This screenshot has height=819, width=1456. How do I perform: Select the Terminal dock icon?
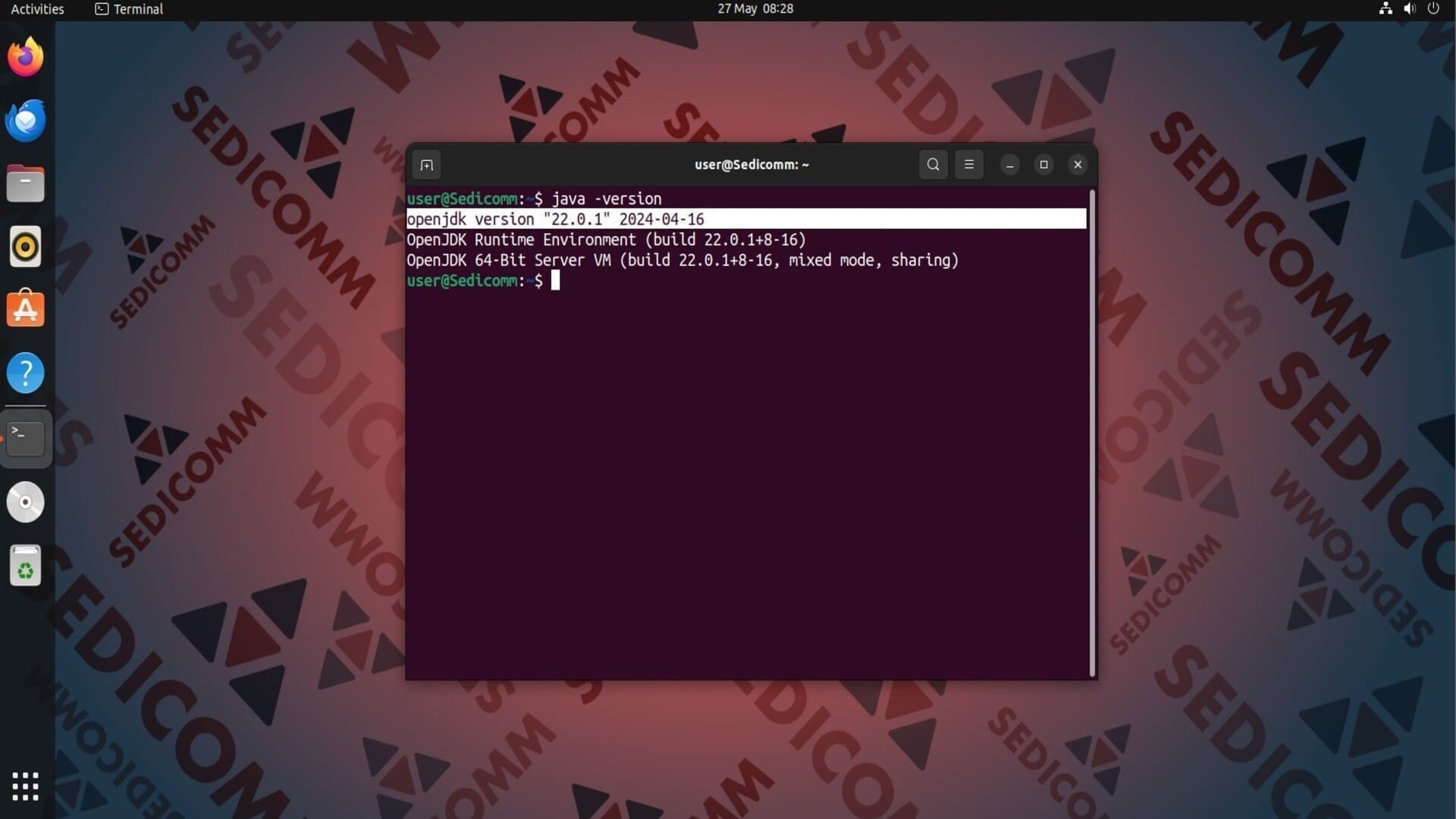[x=26, y=438]
